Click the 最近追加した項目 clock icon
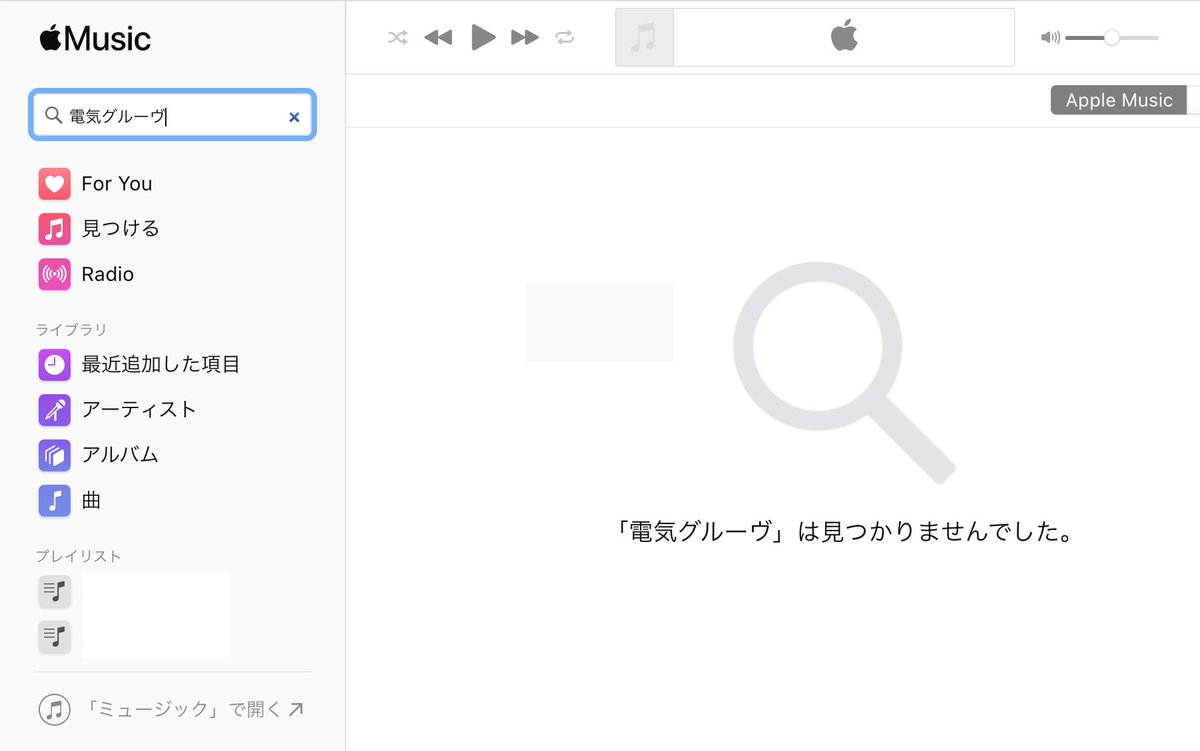1200x751 pixels. click(54, 365)
